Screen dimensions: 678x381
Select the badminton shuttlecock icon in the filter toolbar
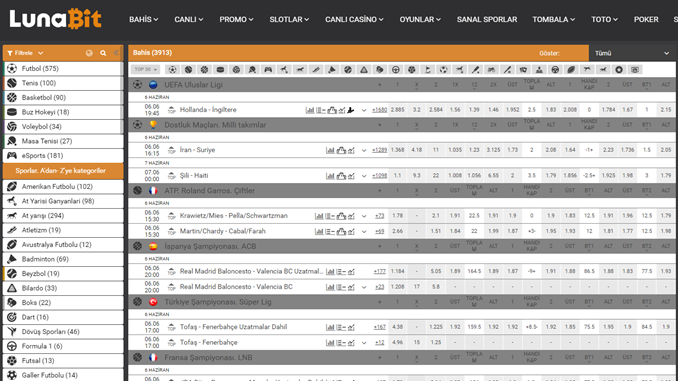(332, 69)
